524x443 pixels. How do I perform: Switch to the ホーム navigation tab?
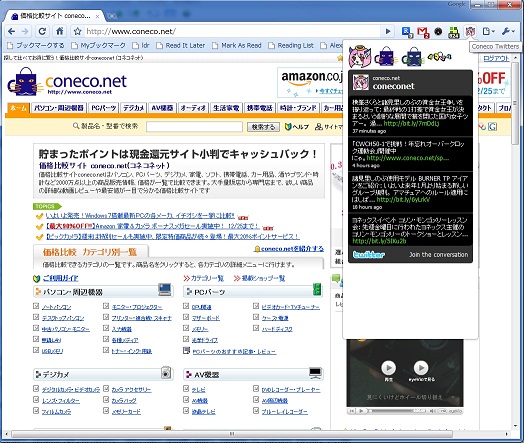pyautogui.click(x=18, y=108)
